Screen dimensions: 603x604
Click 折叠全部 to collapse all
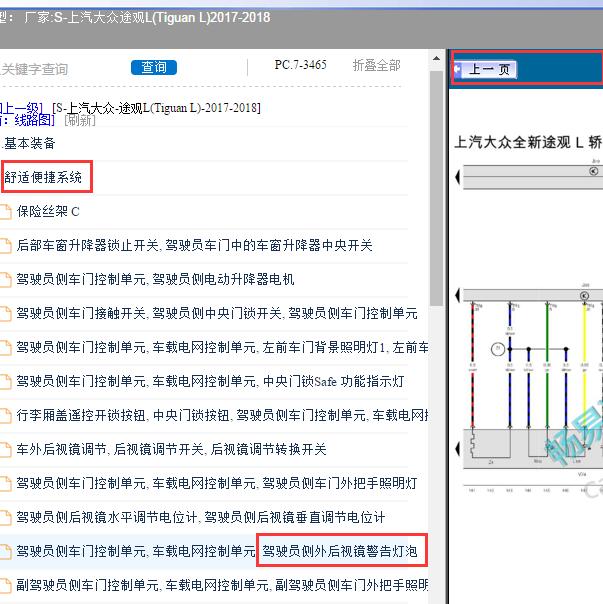click(x=376, y=65)
